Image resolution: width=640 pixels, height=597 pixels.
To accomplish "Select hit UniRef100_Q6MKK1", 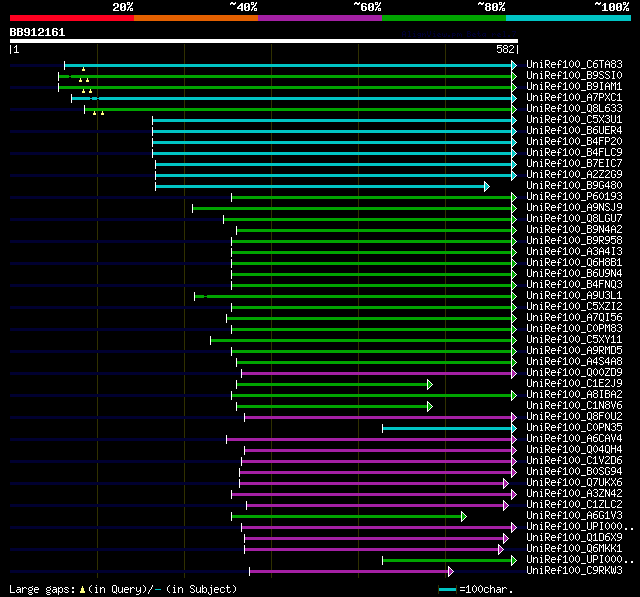I will (574, 549).
